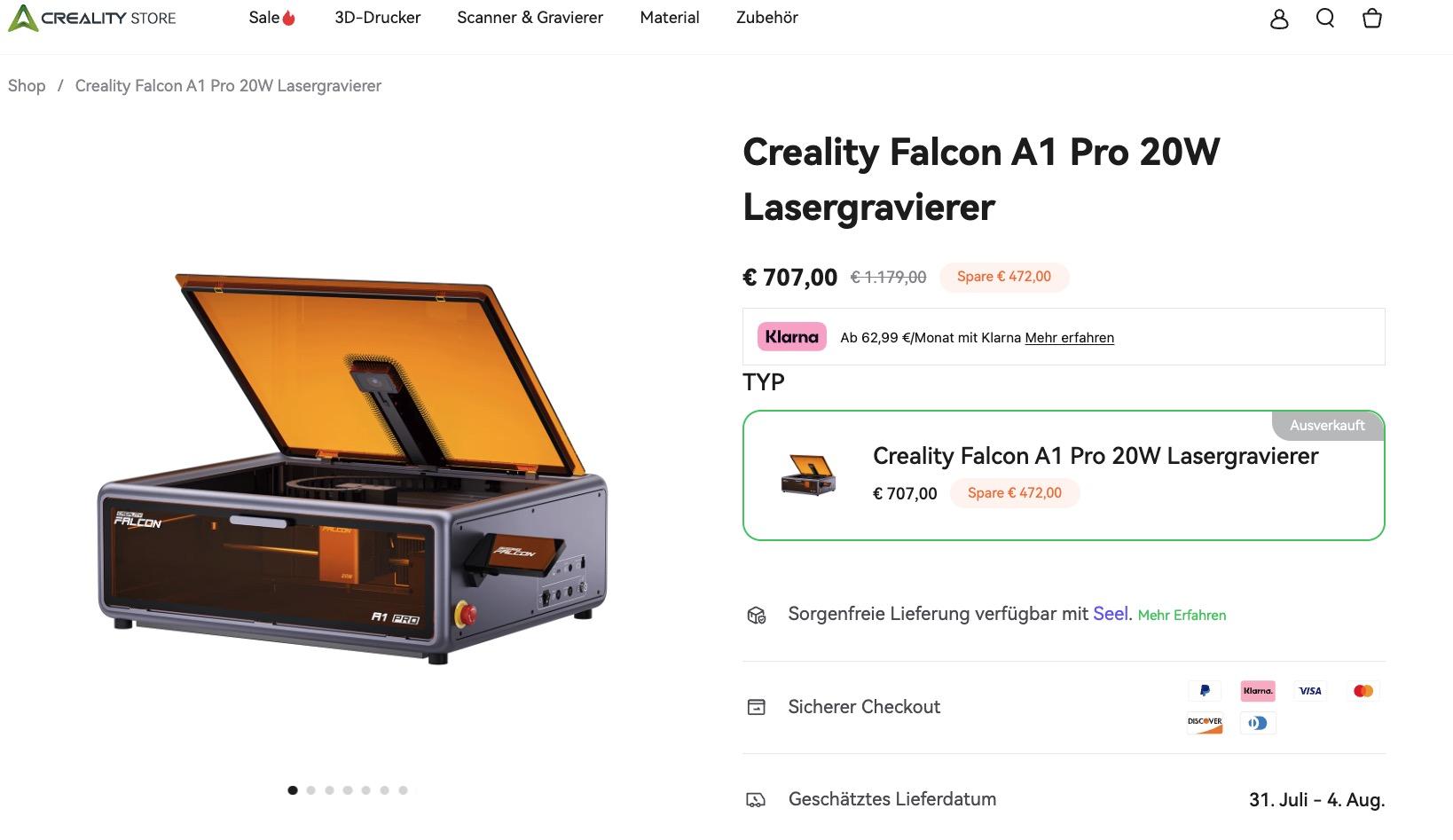Viewport: 1453px width, 840px height.
Task: Open the 3D-Drucker menu
Action: [377, 18]
